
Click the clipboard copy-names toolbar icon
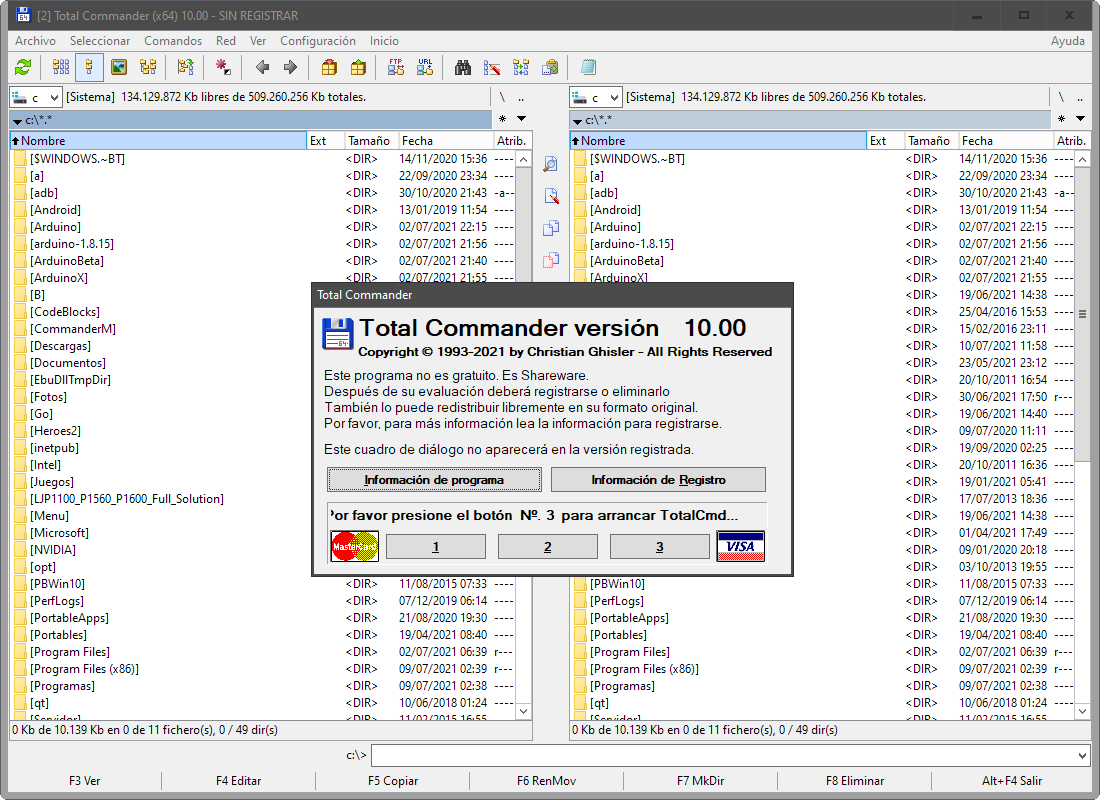(550, 67)
